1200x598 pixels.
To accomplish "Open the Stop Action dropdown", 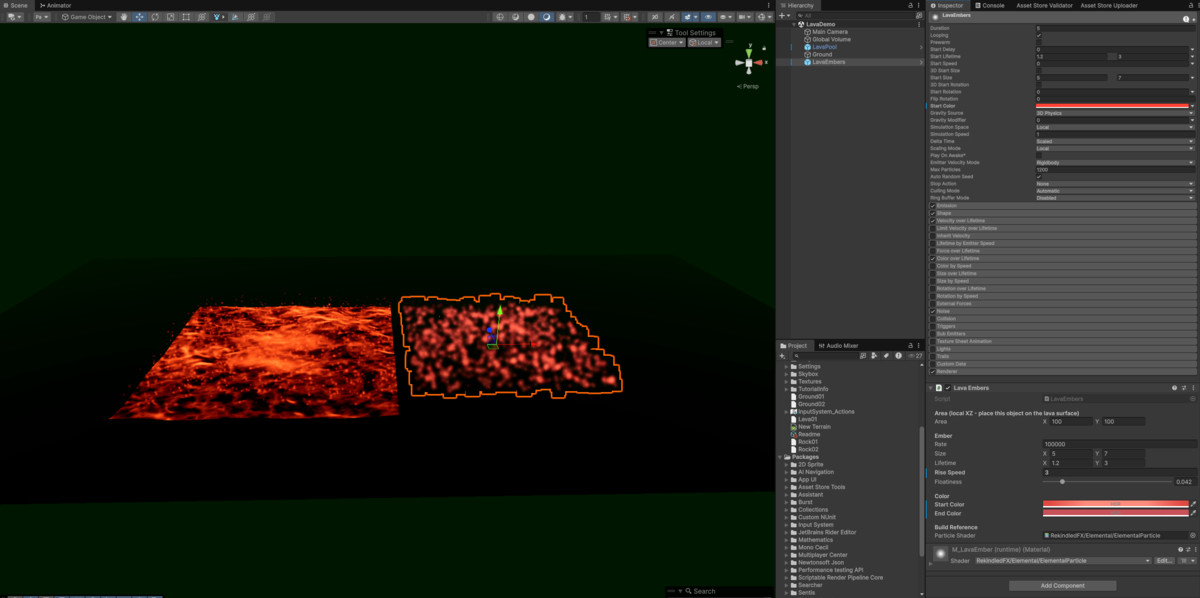I will click(1115, 184).
